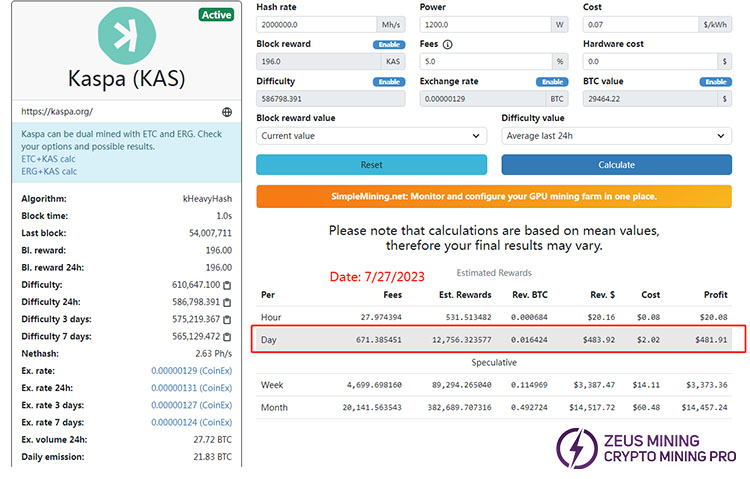Image resolution: width=750 pixels, height=479 pixels.
Task: Copy the current Difficulty value
Action: tap(227, 285)
